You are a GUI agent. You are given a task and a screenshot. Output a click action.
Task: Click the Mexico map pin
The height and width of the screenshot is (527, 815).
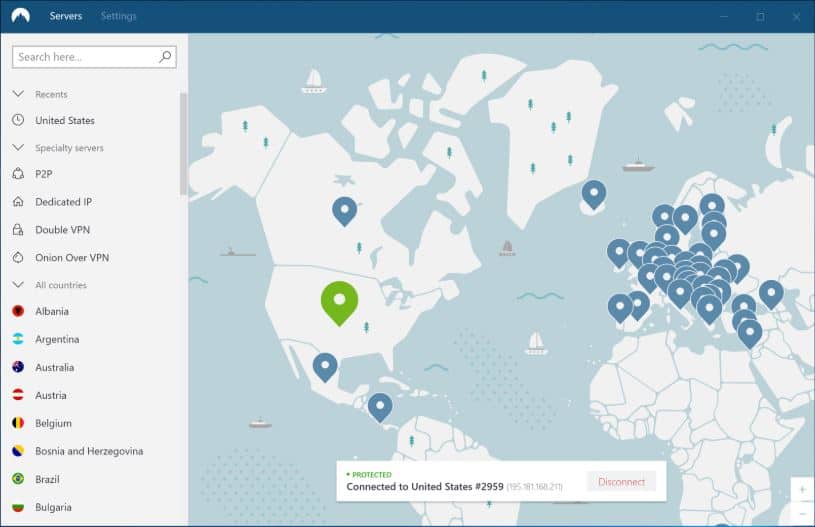point(325,367)
